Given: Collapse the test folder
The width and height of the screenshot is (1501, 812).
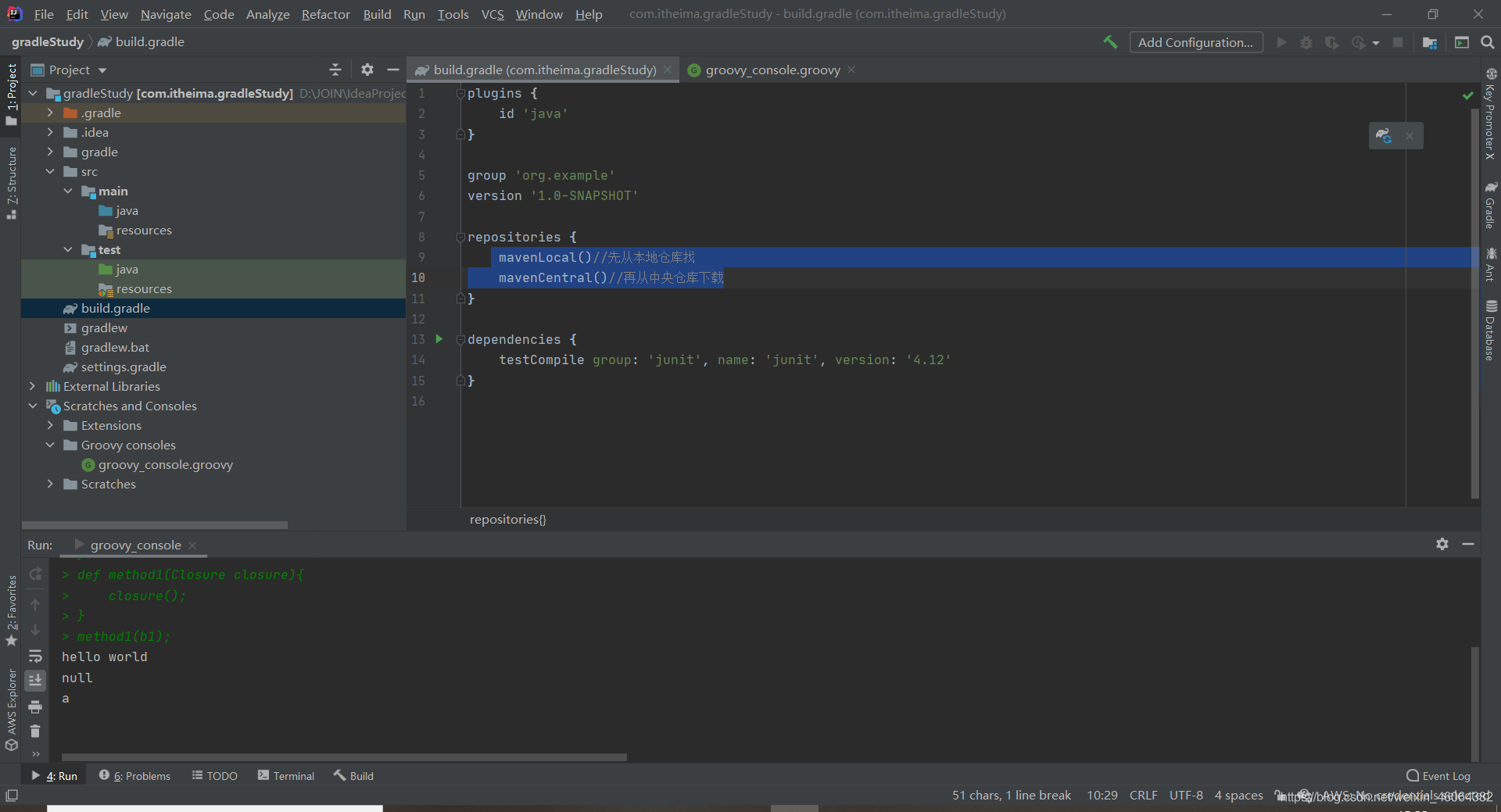Looking at the screenshot, I should click(68, 249).
